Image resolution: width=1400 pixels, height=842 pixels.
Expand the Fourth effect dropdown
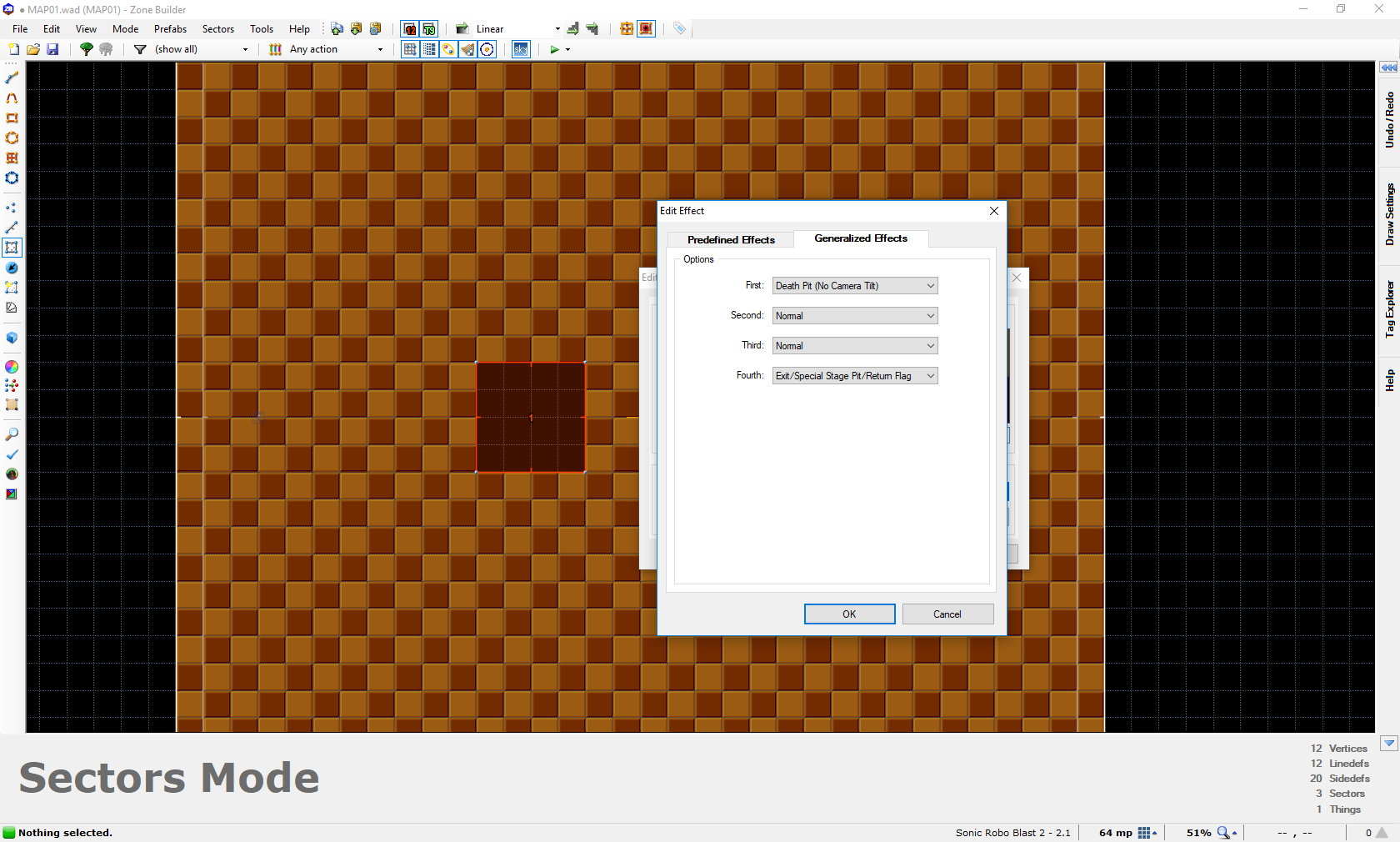[x=855, y=376]
